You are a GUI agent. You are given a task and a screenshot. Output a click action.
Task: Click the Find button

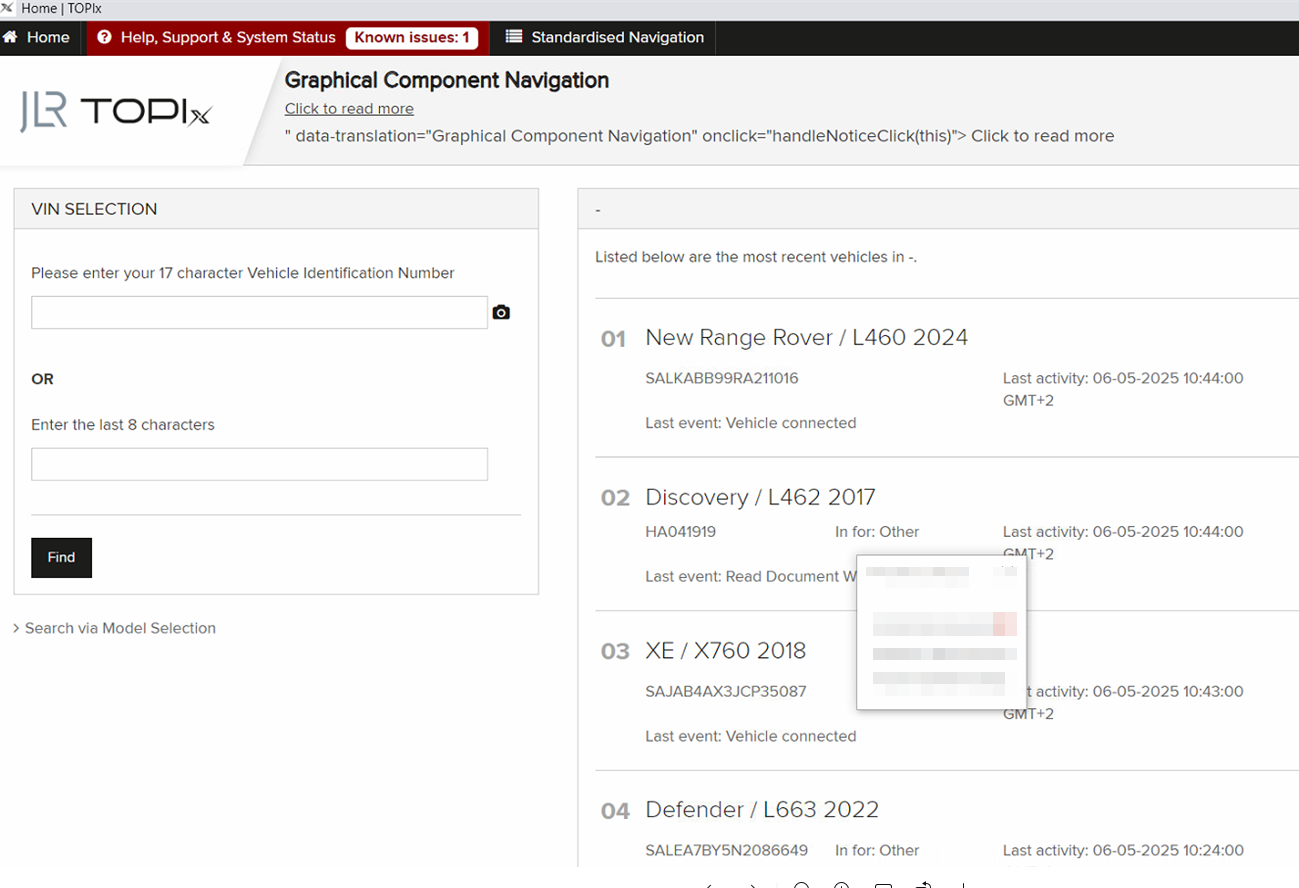61,558
